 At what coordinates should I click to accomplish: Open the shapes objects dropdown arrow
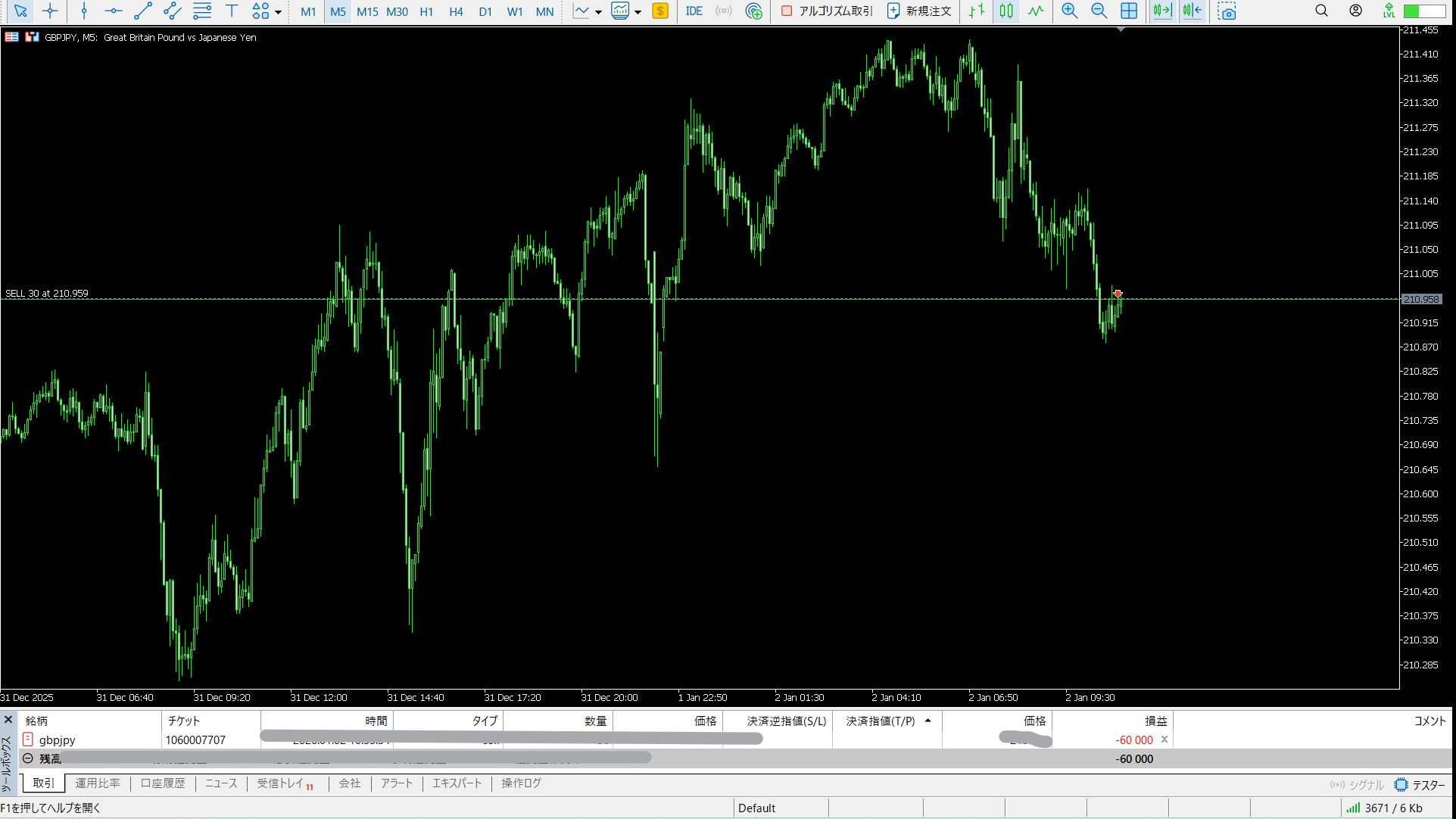pyautogui.click(x=279, y=12)
